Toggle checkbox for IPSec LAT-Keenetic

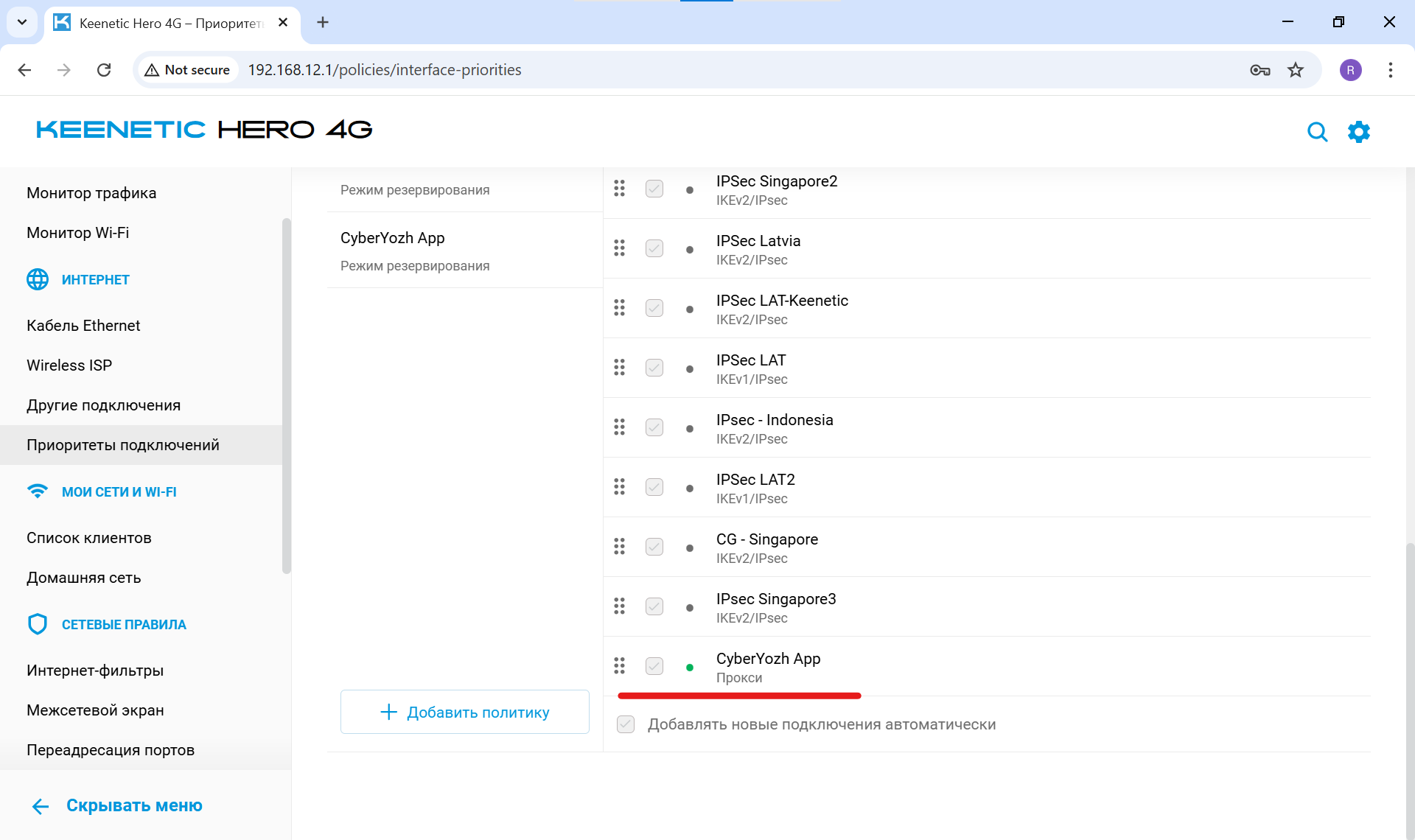654,308
